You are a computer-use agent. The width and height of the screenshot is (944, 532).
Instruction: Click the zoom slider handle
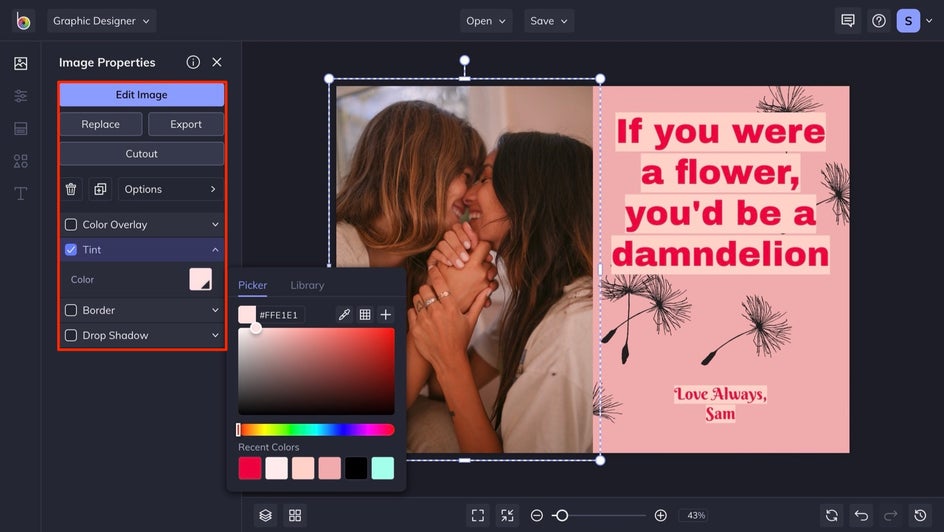pyautogui.click(x=561, y=515)
